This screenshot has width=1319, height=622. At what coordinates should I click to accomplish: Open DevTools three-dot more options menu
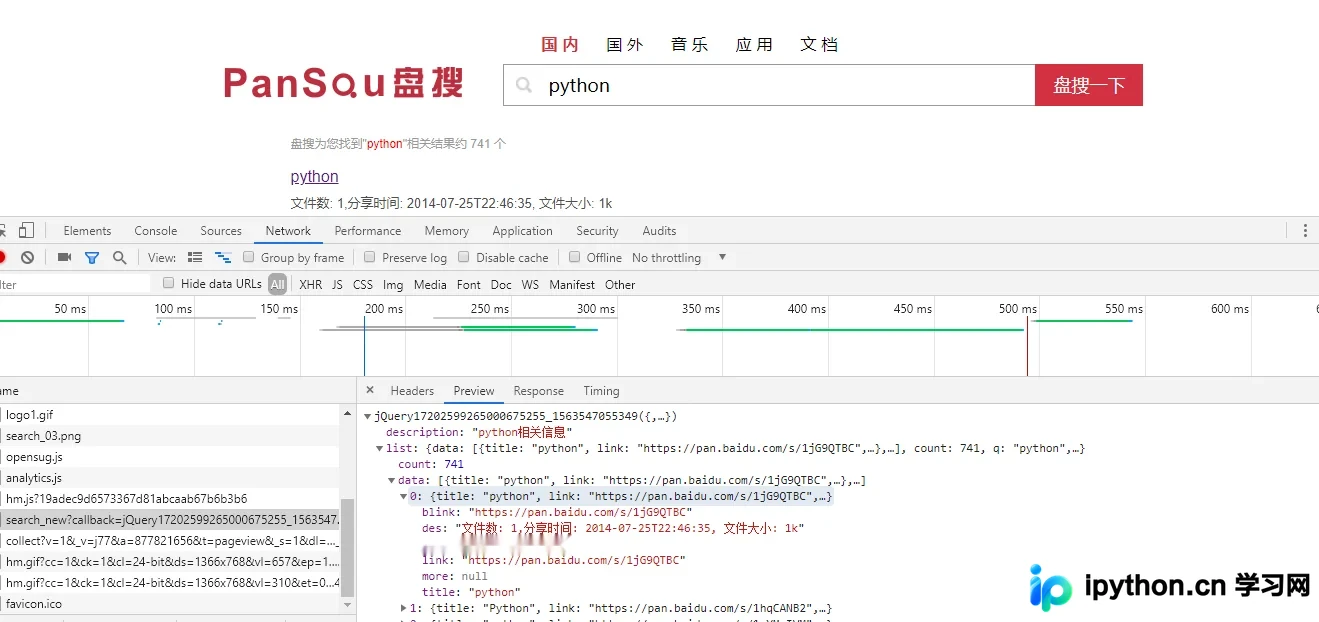1305,230
